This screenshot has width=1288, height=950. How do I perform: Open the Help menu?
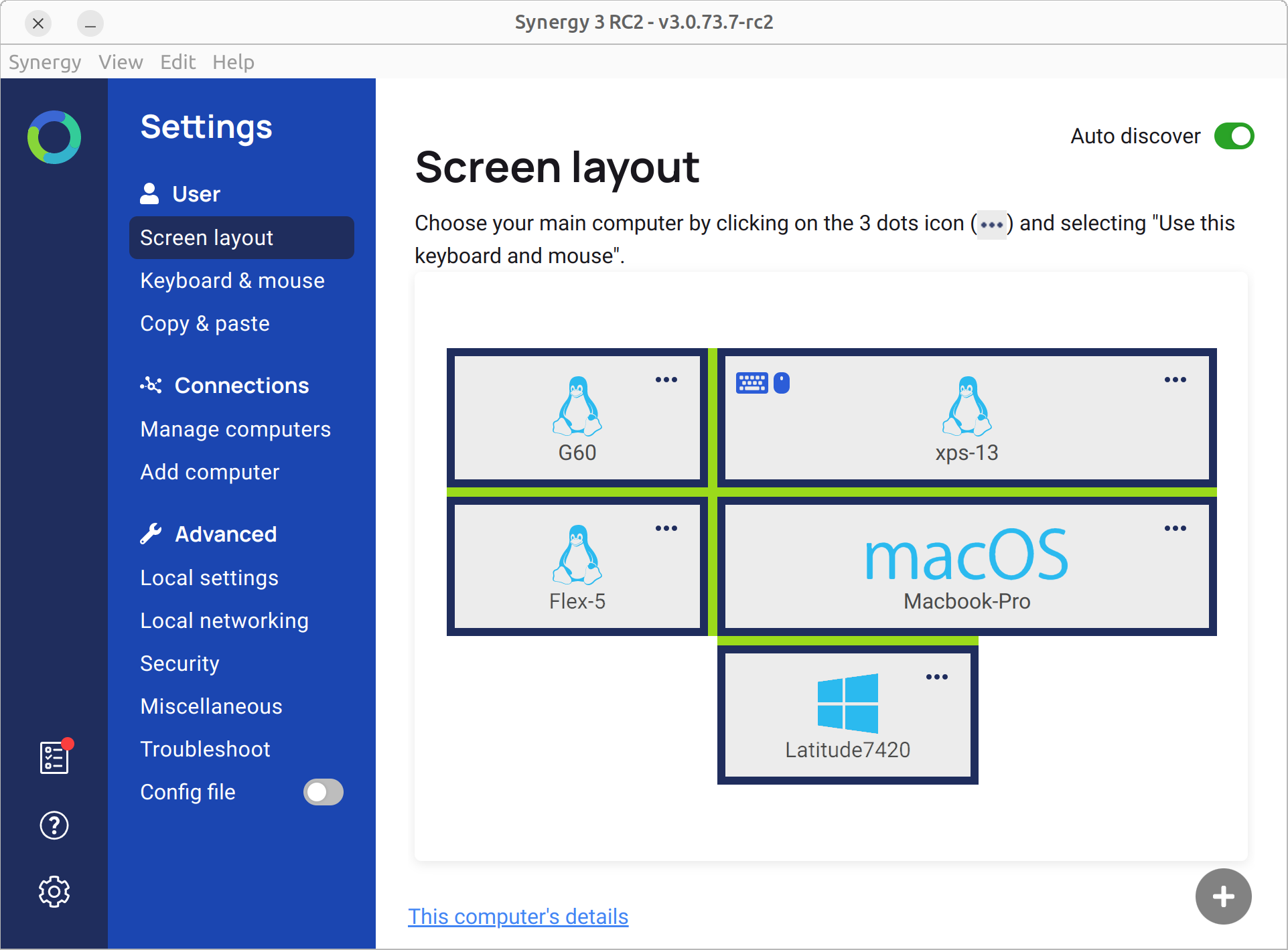[x=233, y=62]
